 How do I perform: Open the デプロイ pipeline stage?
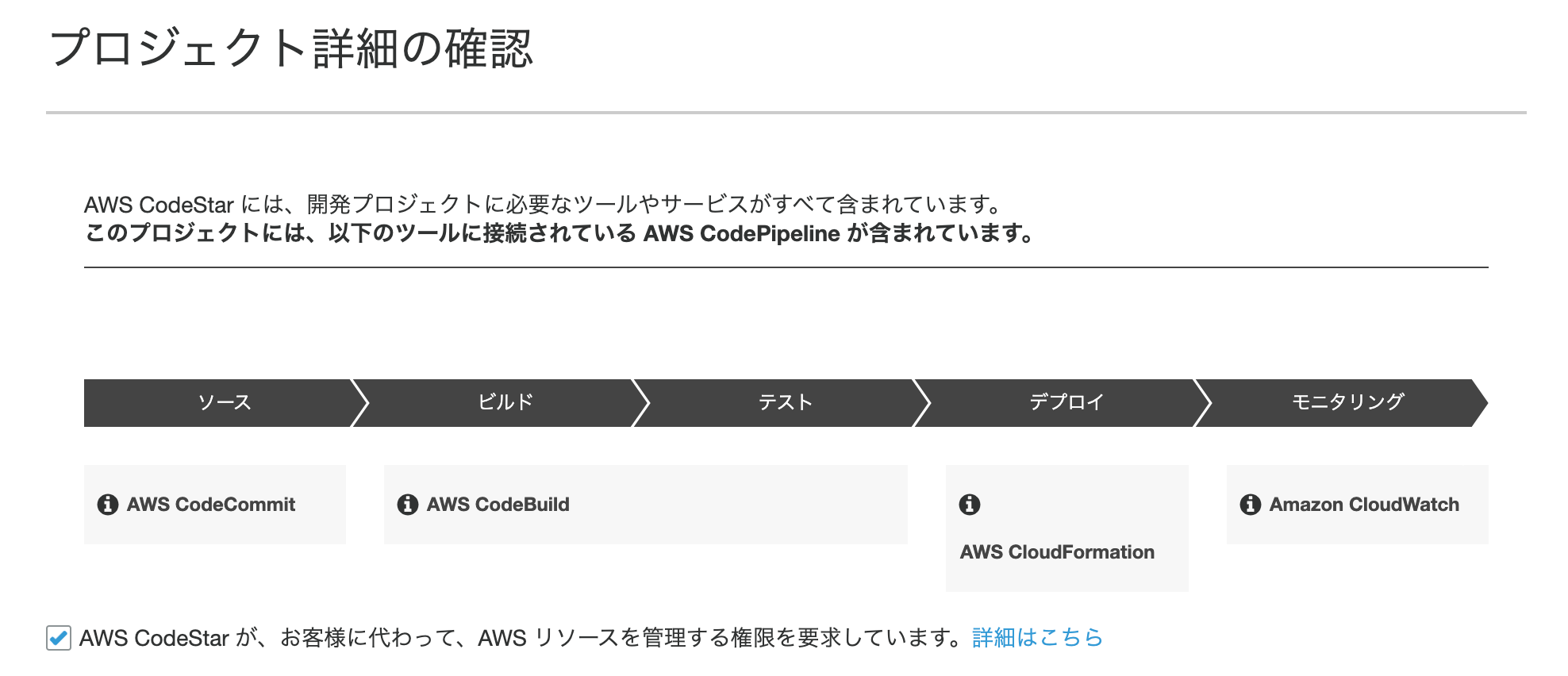tap(1066, 402)
